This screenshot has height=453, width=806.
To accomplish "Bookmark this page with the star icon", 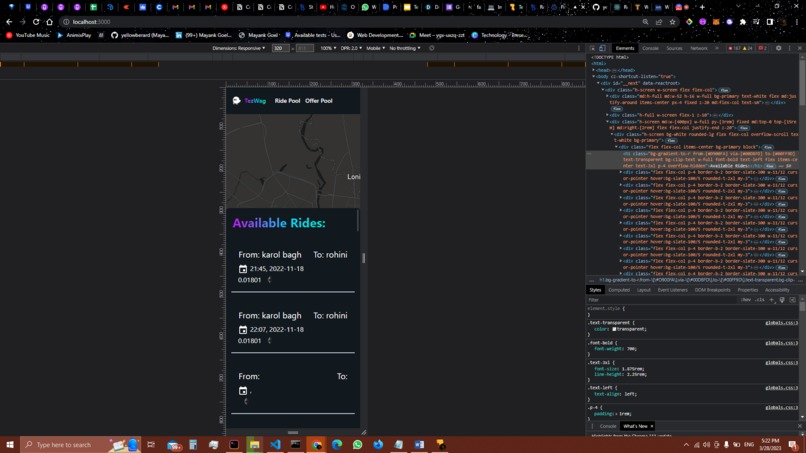I will (672, 22).
